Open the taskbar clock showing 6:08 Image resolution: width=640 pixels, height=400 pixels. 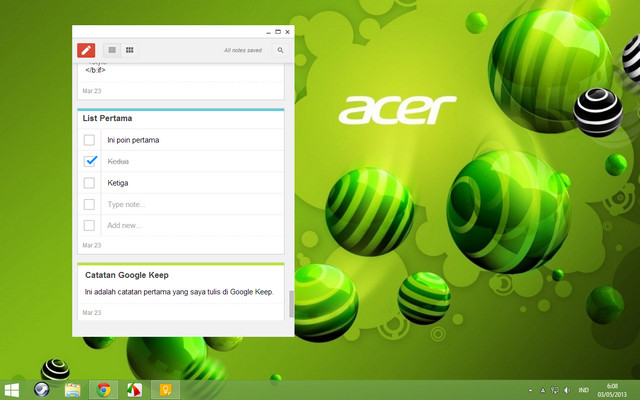pyautogui.click(x=612, y=390)
